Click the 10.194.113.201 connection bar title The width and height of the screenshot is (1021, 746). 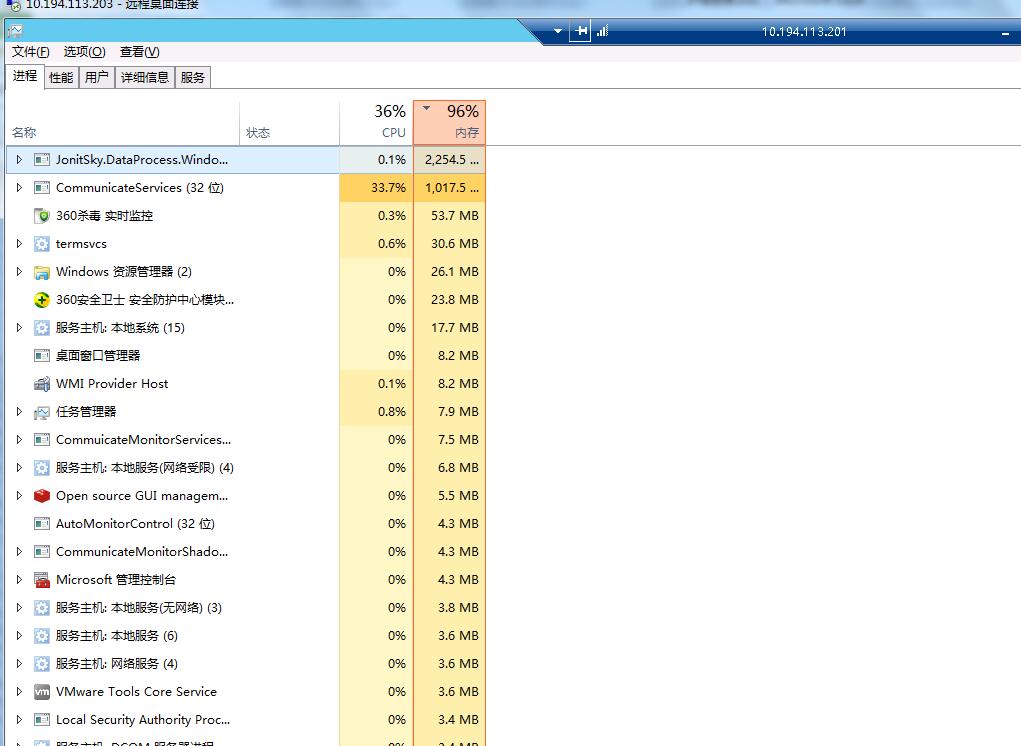804,31
